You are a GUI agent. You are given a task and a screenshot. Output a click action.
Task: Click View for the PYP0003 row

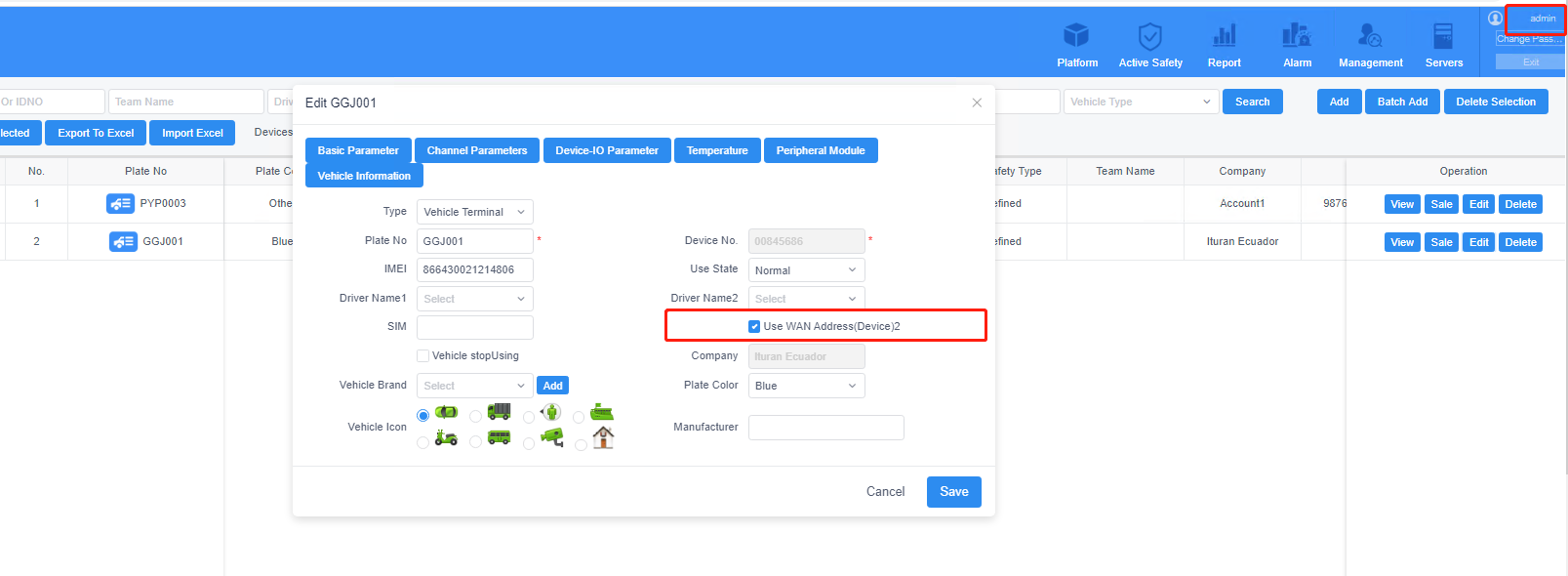click(x=1402, y=204)
